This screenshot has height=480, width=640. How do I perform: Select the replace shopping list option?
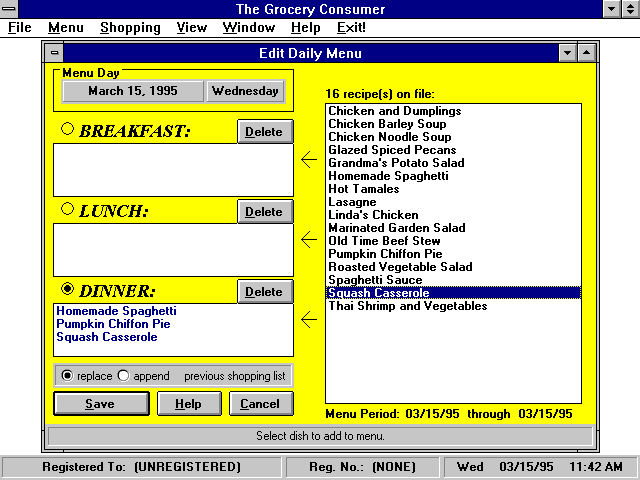click(x=67, y=376)
